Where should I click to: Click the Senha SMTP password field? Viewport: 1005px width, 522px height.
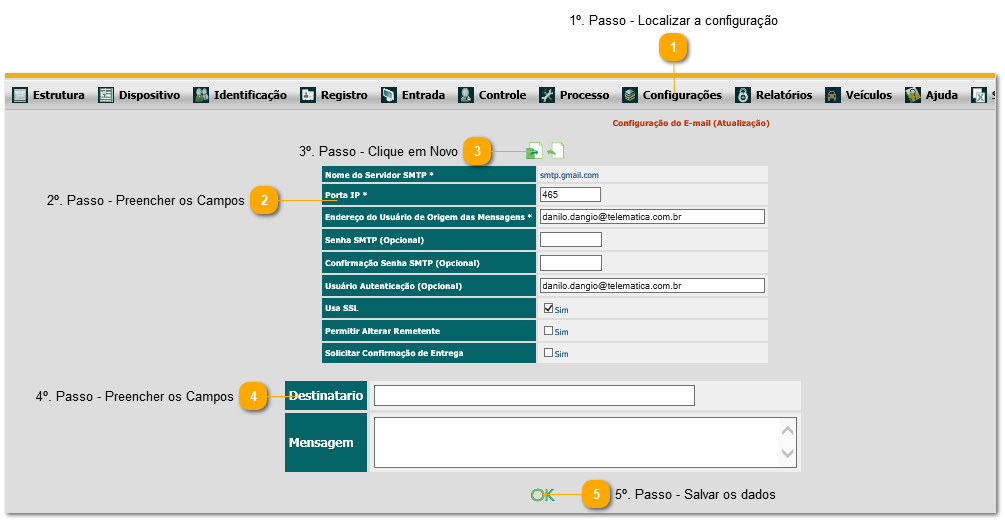571,240
